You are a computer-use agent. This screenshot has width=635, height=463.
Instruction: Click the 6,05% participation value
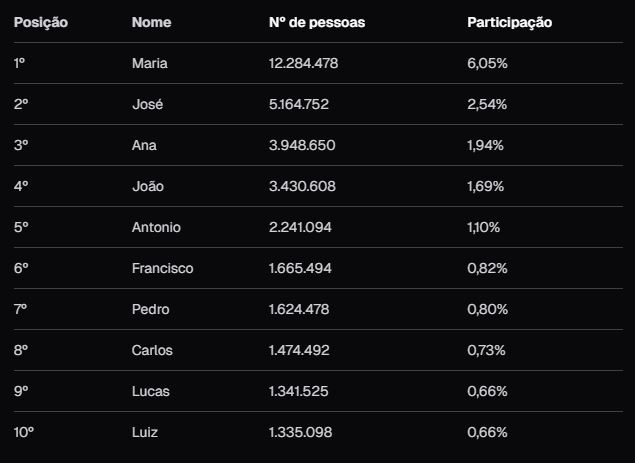point(487,63)
